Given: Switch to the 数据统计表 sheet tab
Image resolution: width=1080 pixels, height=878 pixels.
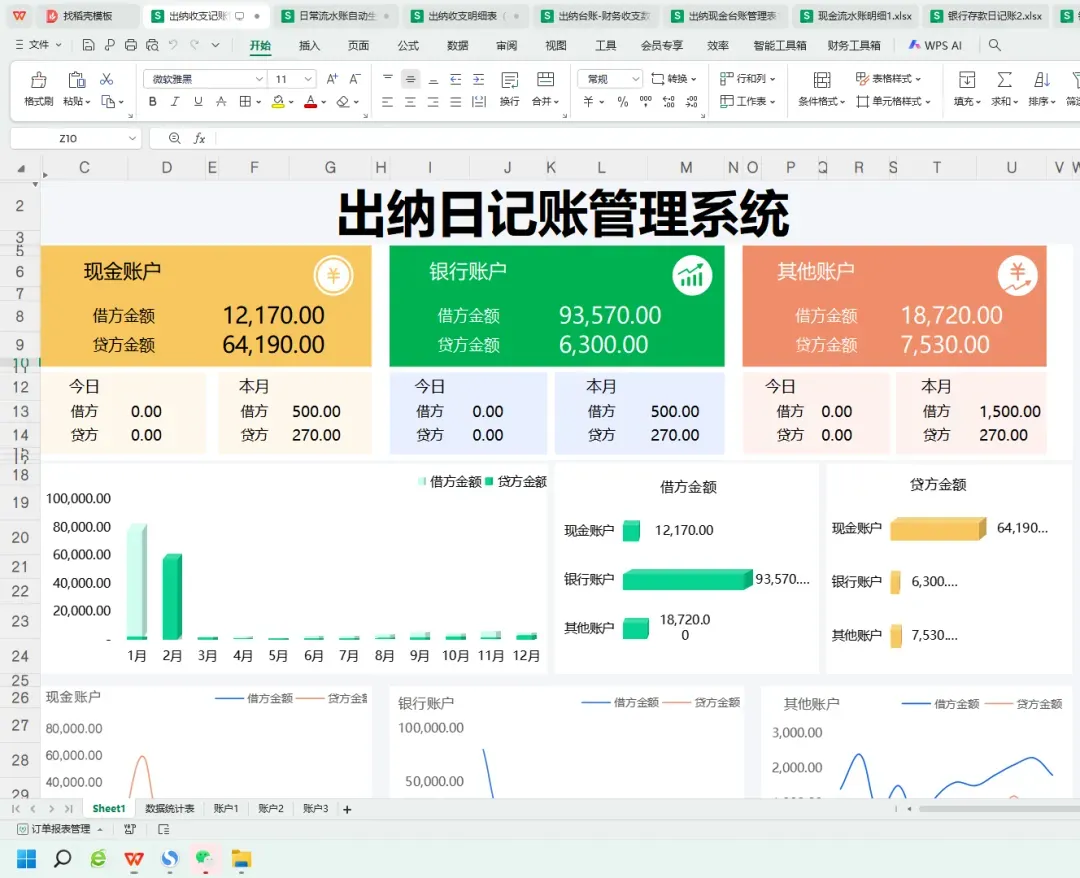Looking at the screenshot, I should [169, 808].
